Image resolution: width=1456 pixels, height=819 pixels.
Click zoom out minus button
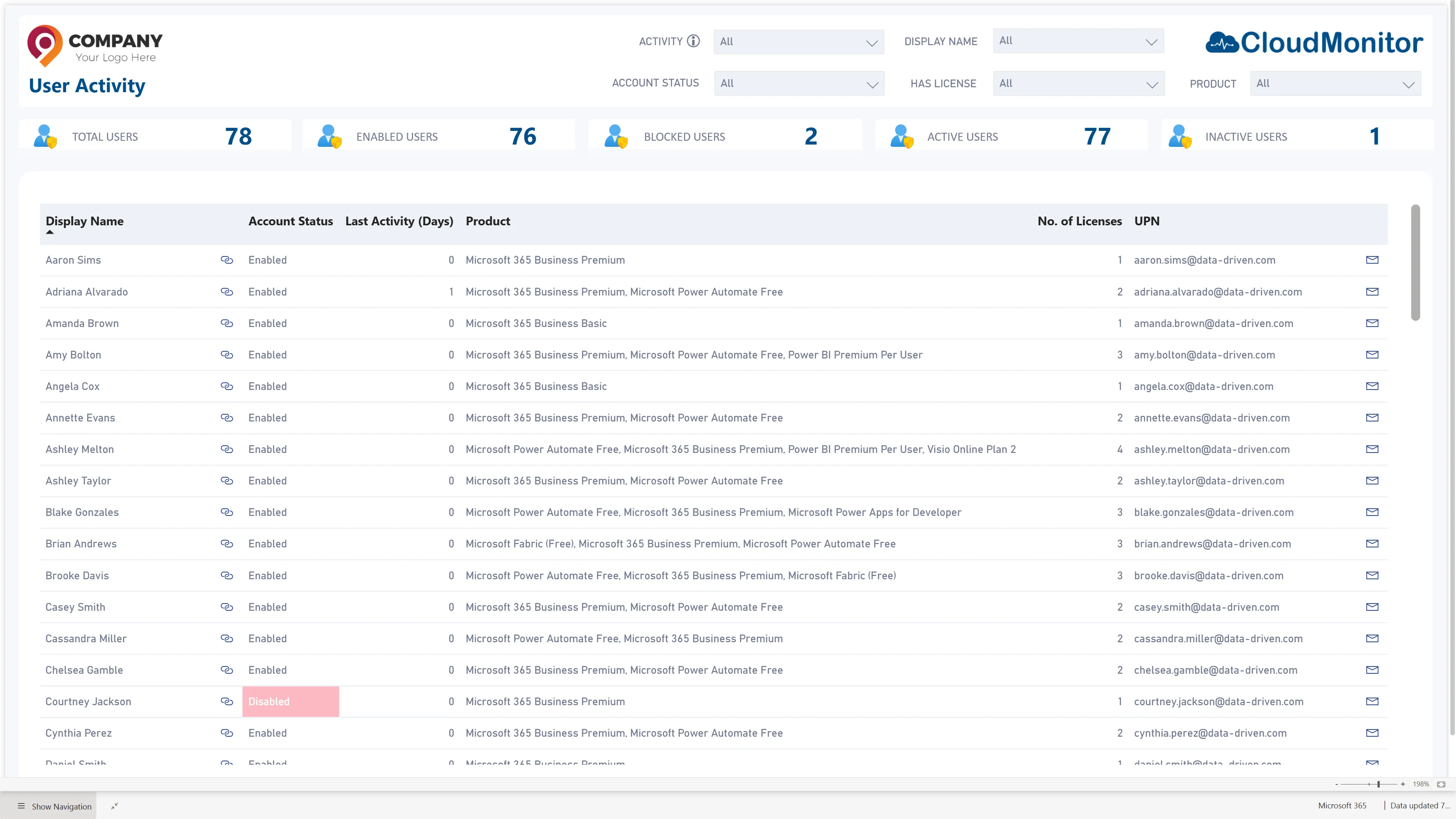[1337, 784]
